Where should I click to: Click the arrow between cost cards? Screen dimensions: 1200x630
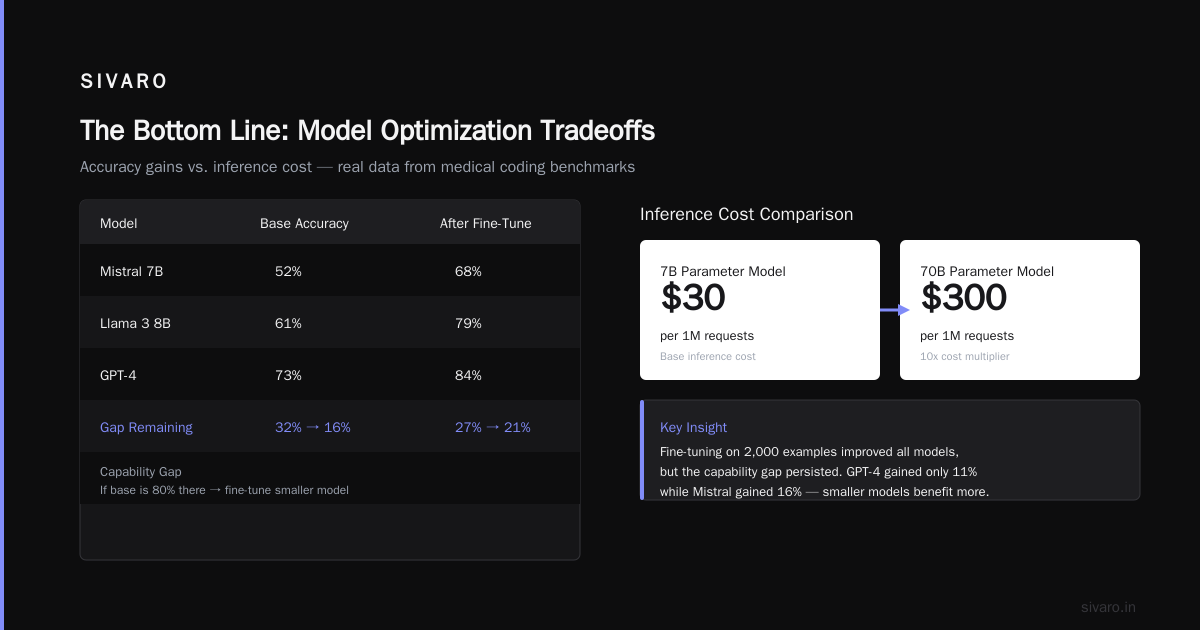coord(895,310)
